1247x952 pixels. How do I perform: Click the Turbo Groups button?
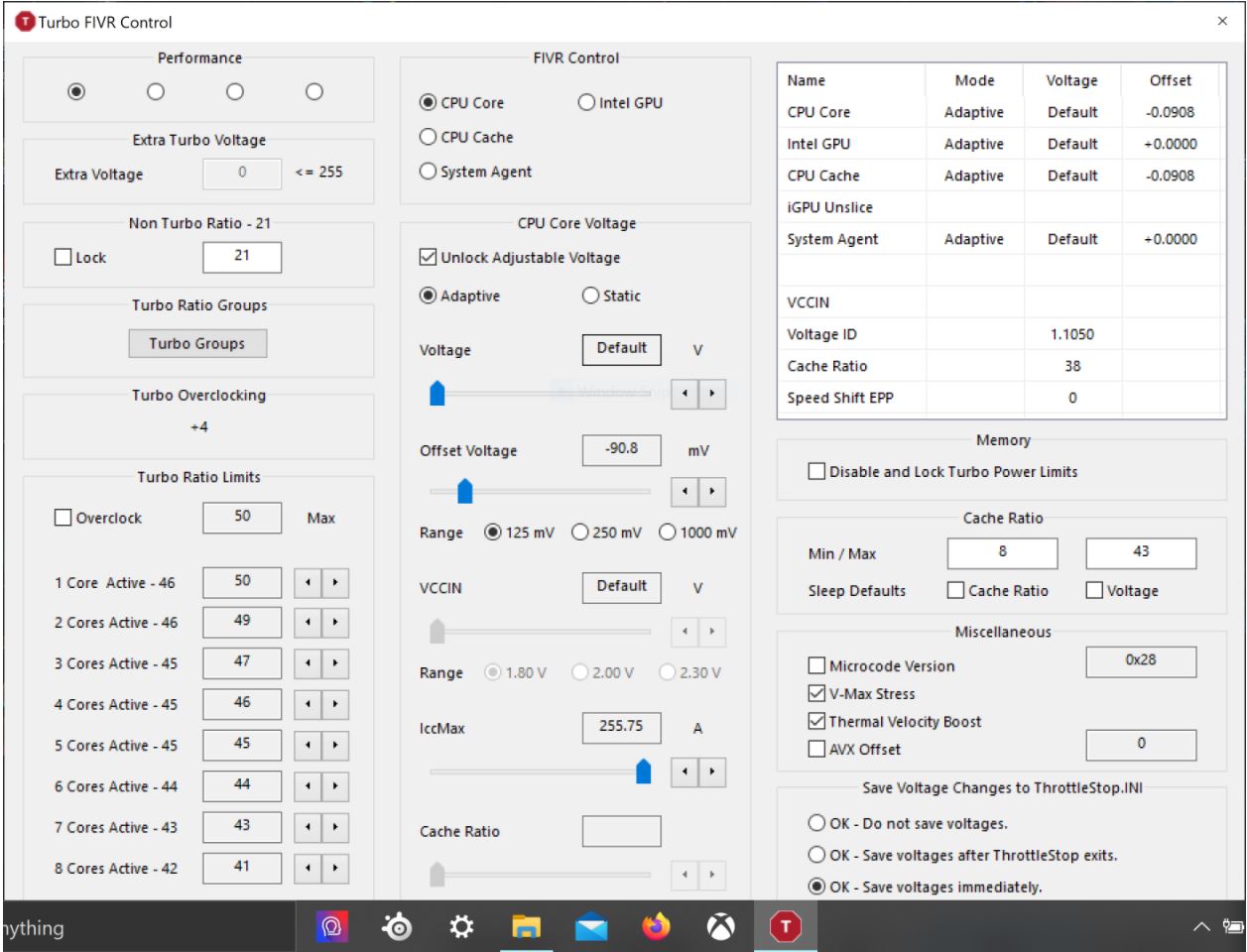(x=197, y=344)
